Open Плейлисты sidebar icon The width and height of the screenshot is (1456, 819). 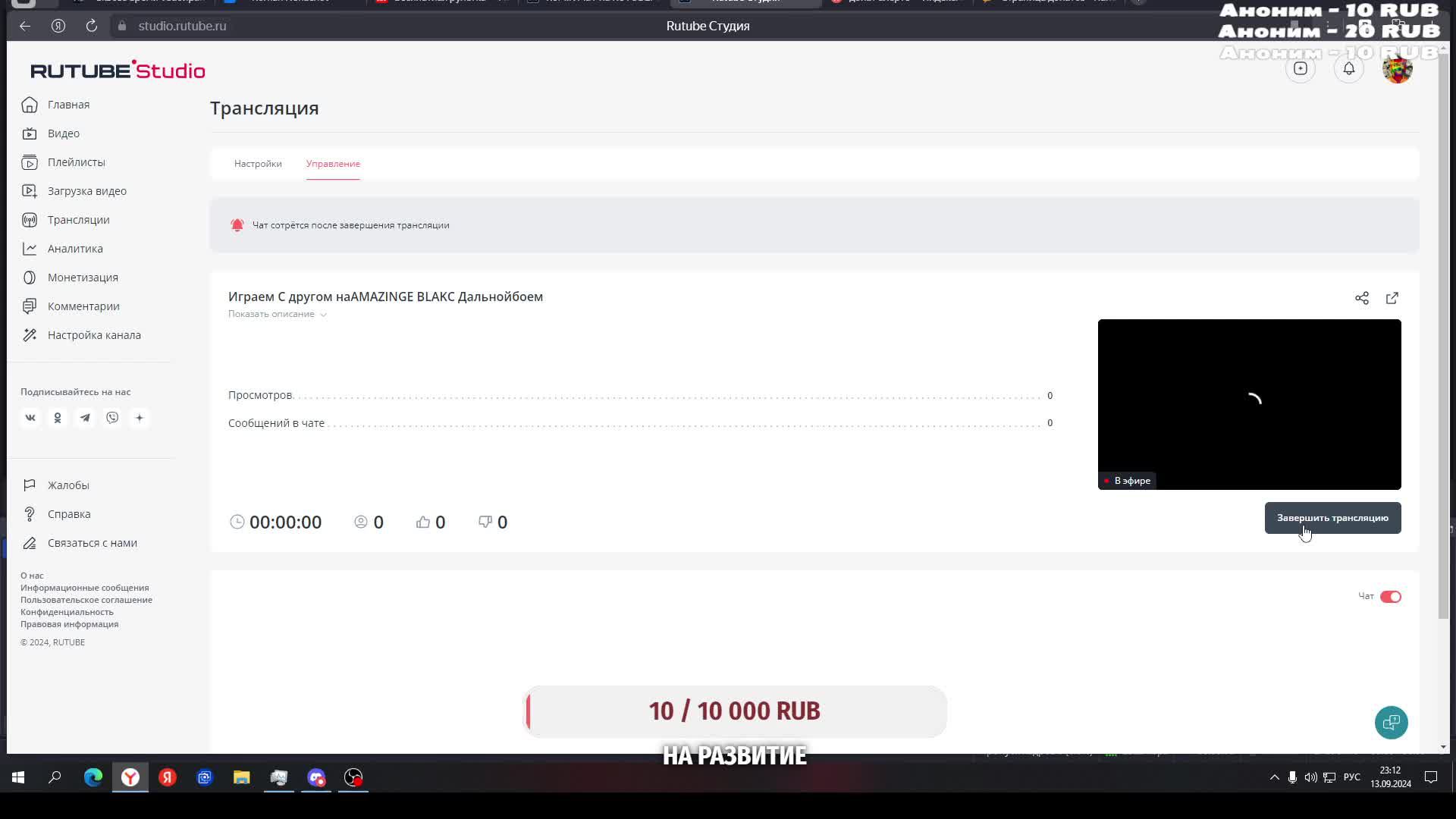pos(30,162)
